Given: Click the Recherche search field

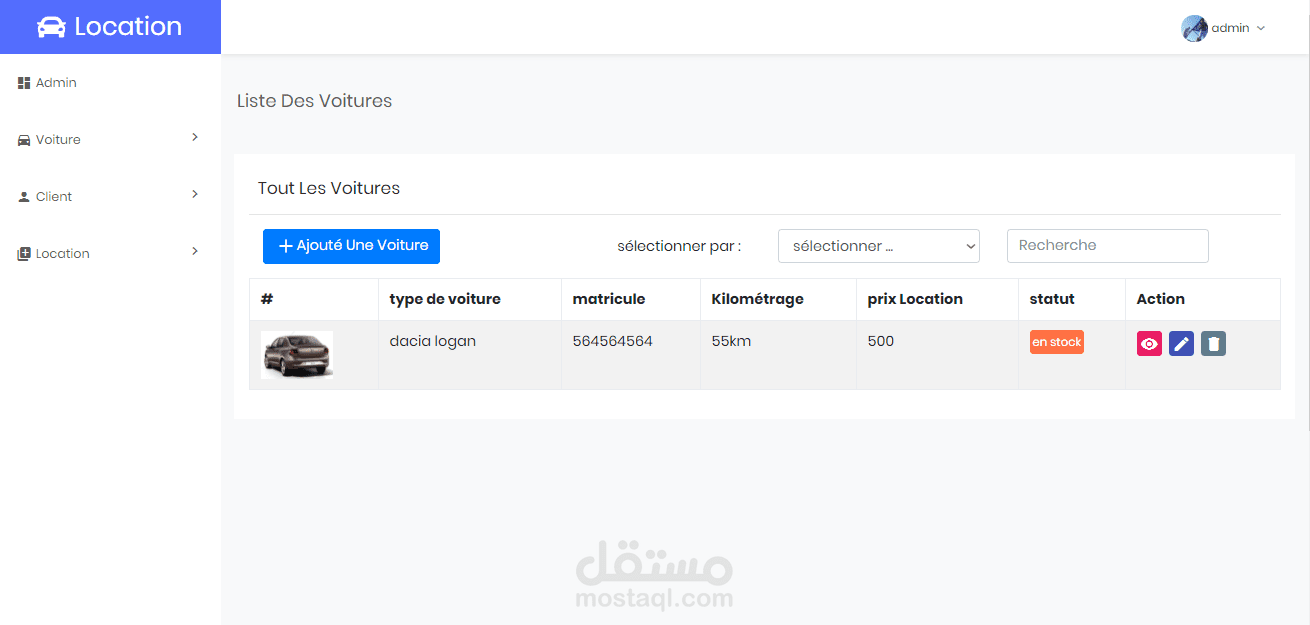Looking at the screenshot, I should point(1107,246).
